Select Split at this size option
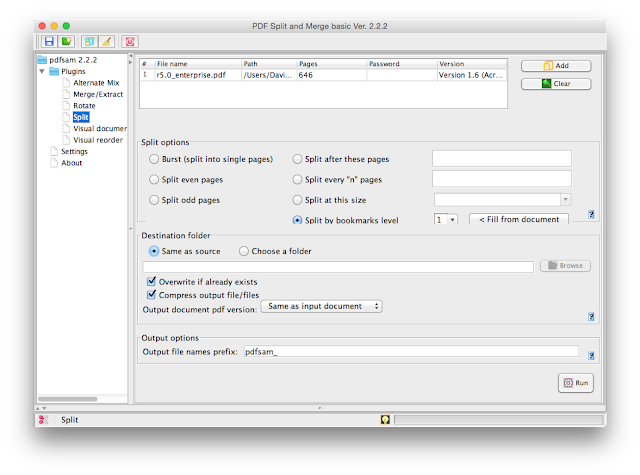Screen dimensions: 640x475 click(297, 200)
